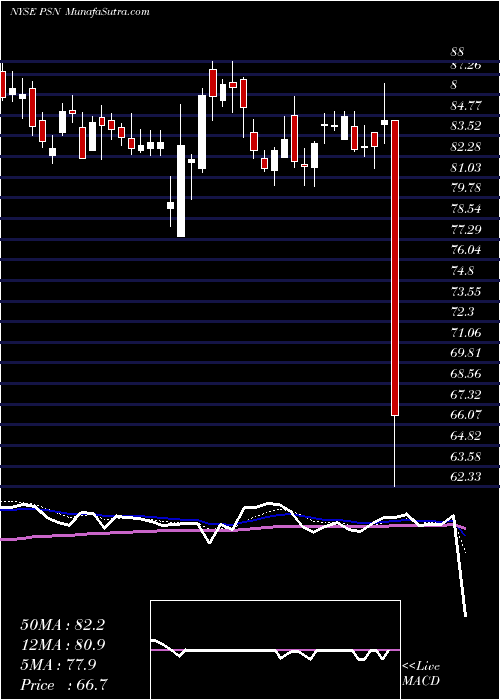Click the 79.78 price axis label
The width and height of the screenshot is (500, 700).
tap(466, 188)
